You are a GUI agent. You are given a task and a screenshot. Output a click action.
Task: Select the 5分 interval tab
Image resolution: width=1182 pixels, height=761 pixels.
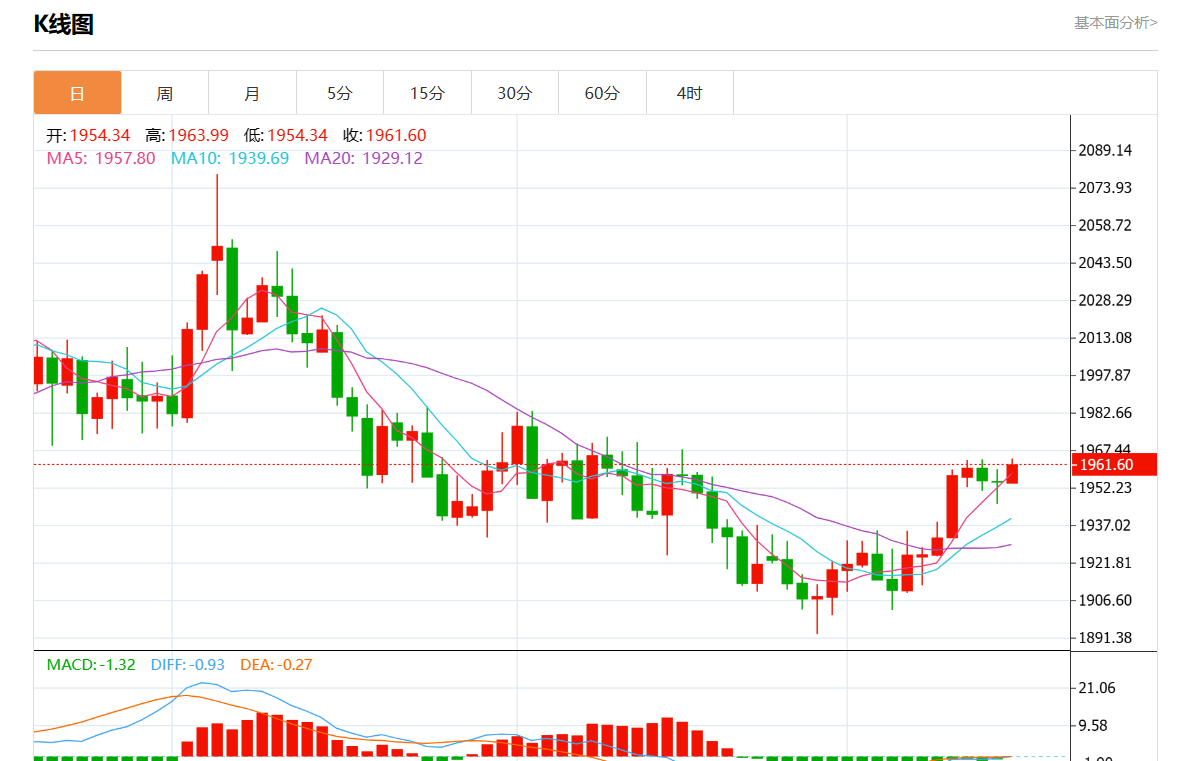click(x=340, y=93)
